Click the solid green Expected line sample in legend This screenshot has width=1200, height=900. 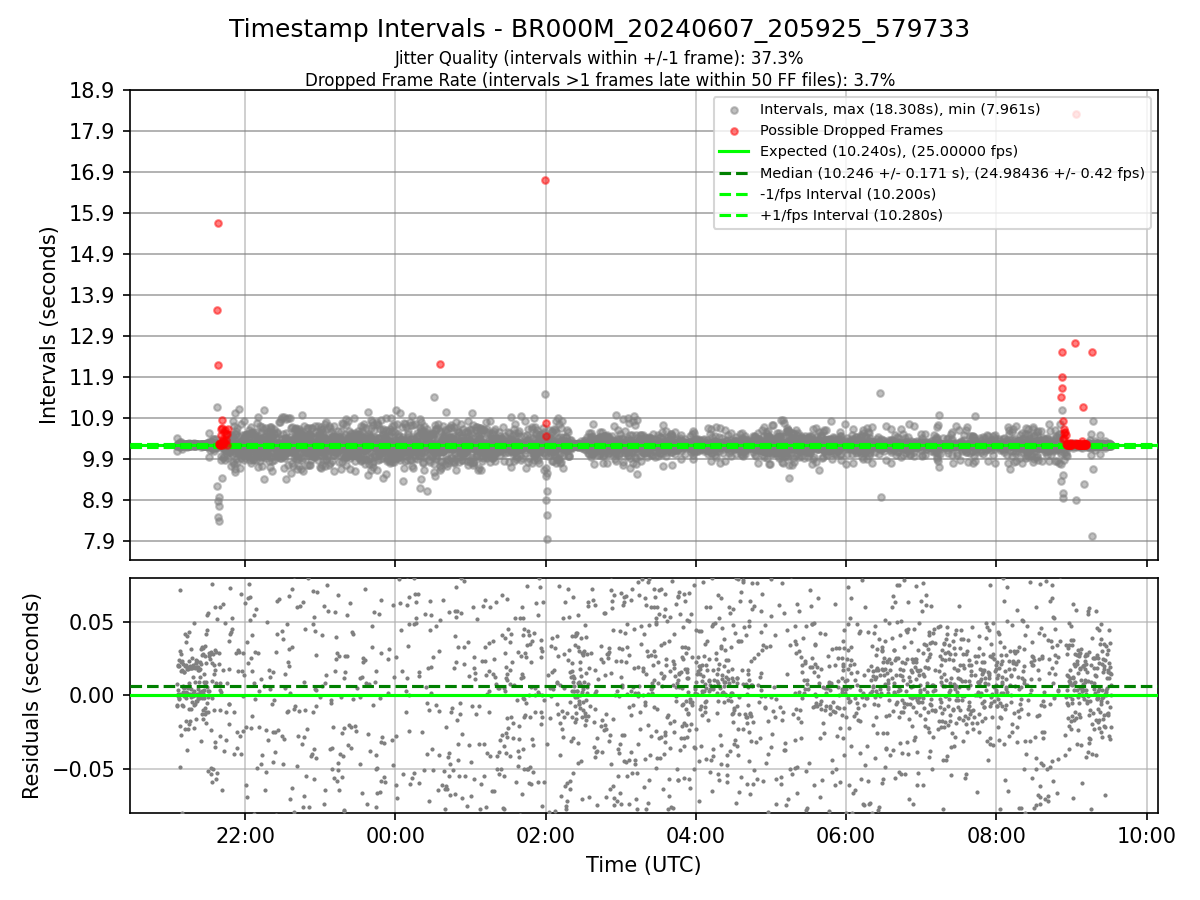735,151
